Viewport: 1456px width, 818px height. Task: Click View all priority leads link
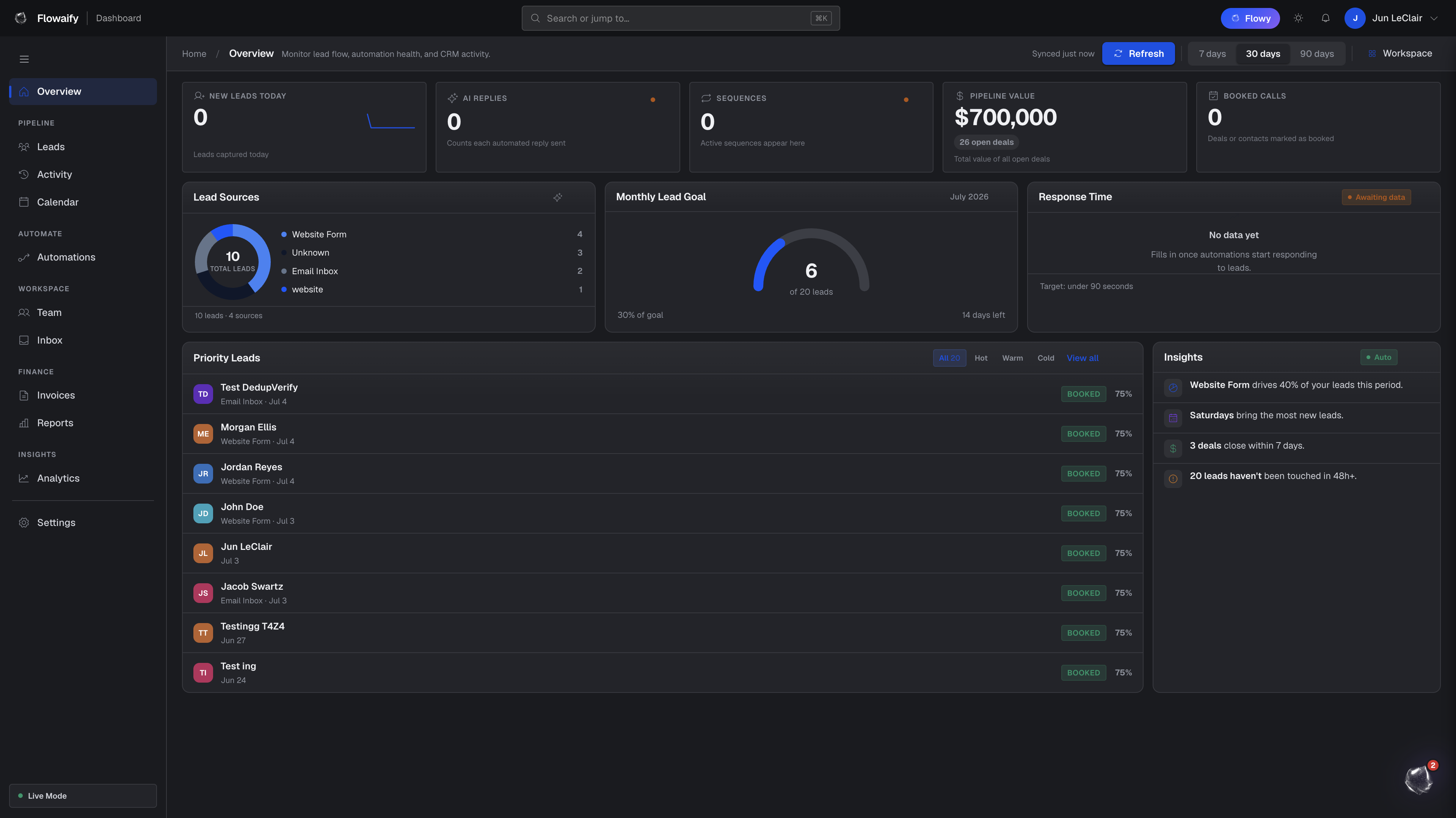point(1083,358)
